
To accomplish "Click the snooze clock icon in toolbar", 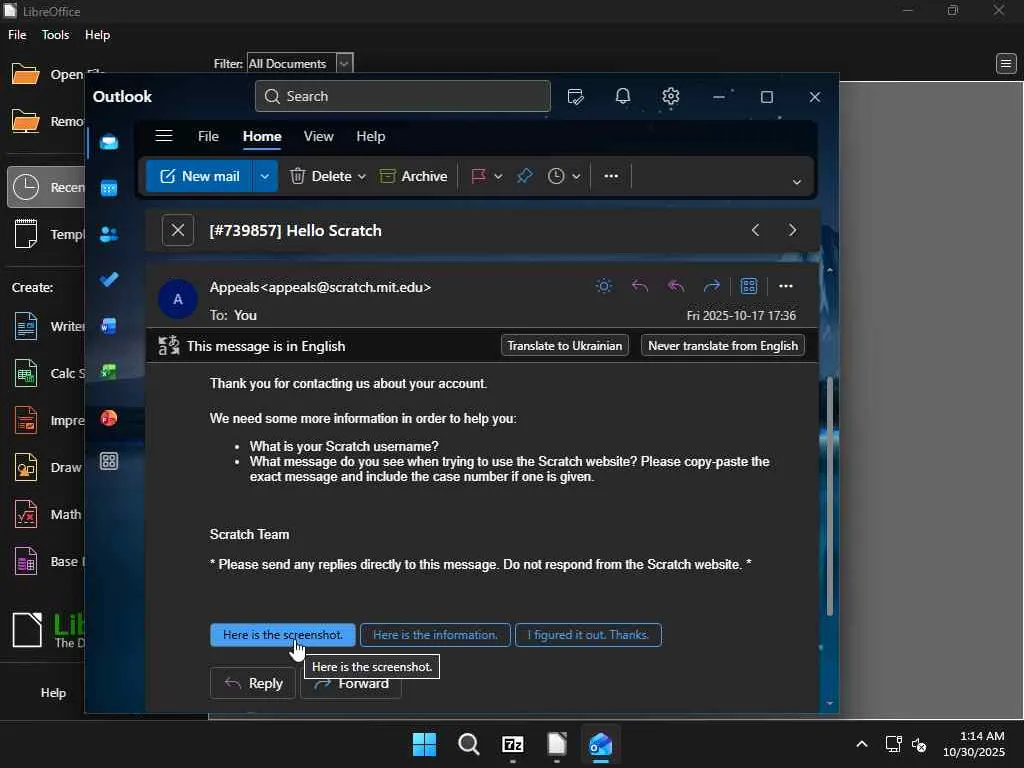I will pos(556,176).
